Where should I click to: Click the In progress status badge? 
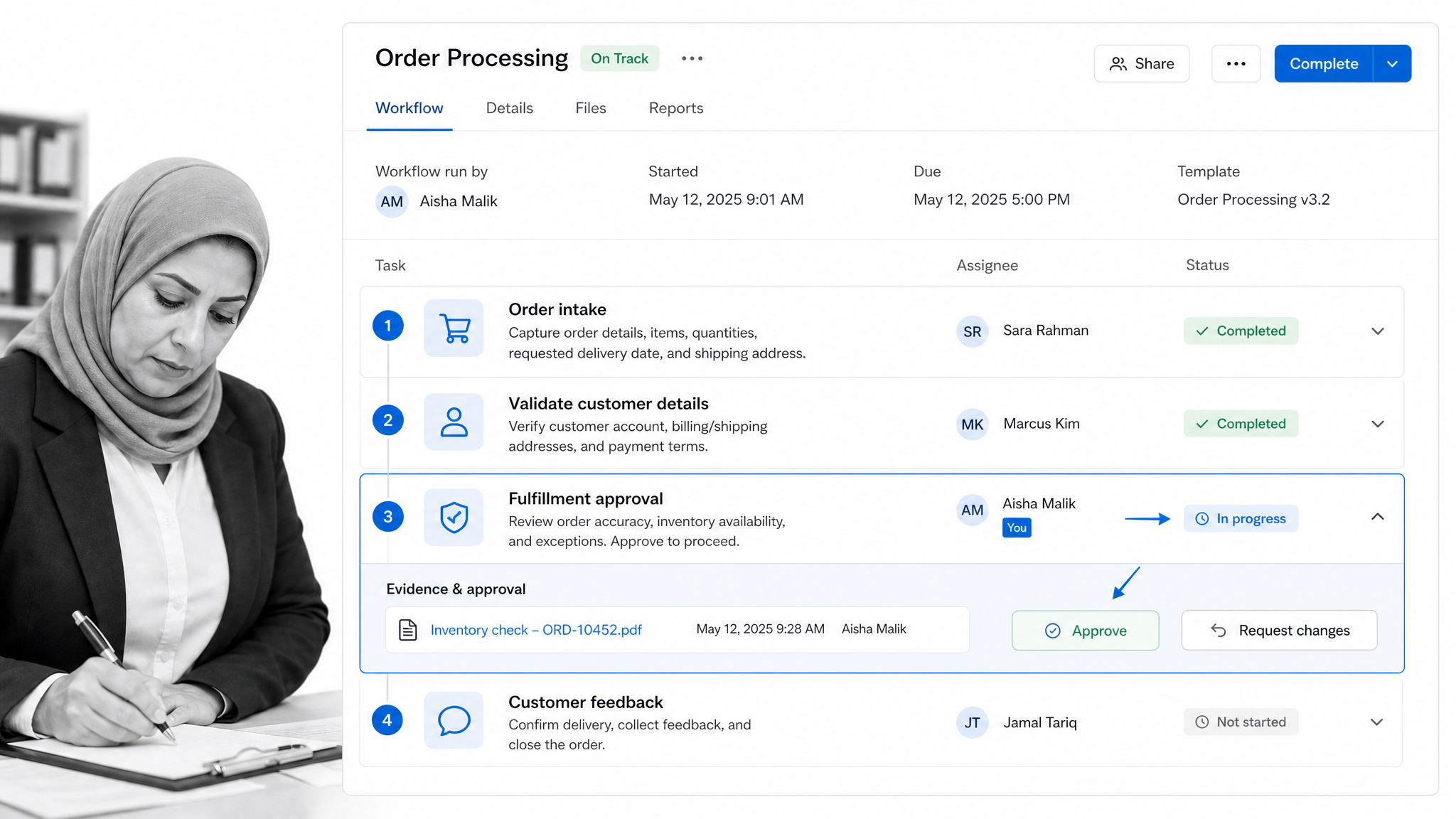click(1241, 518)
